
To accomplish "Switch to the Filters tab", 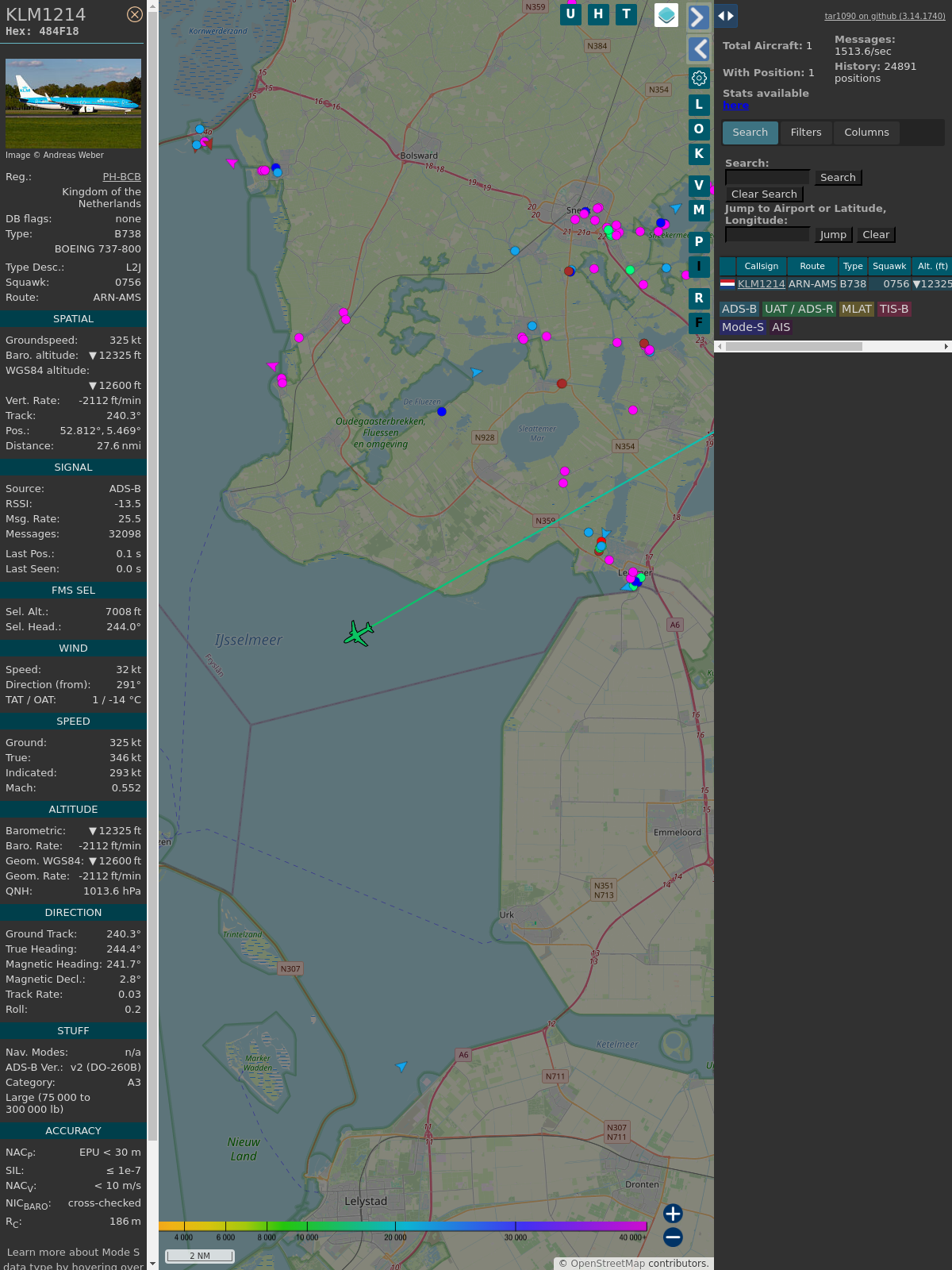I will (806, 133).
